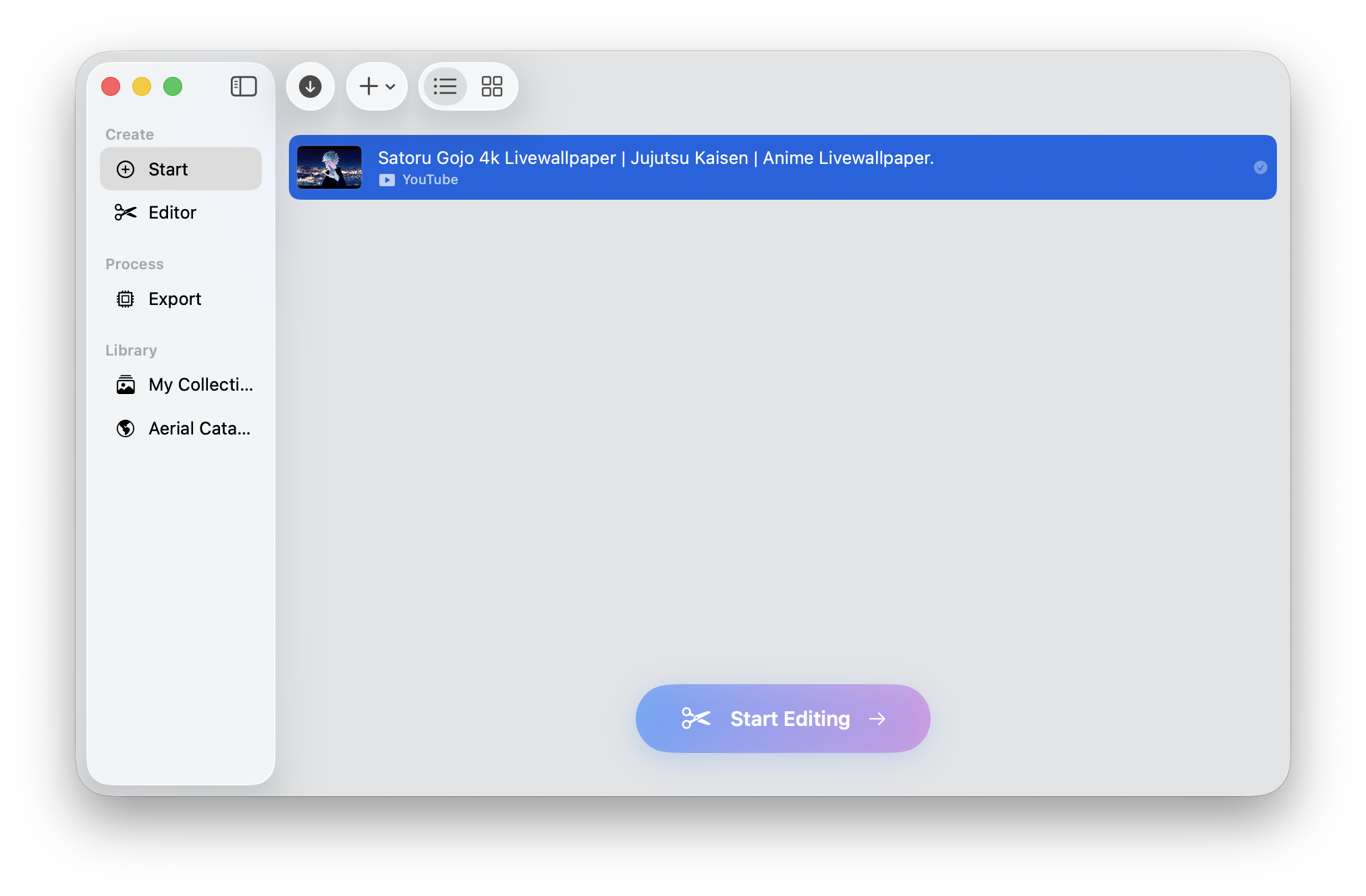Open My Collection library
1366x896 pixels.
point(200,385)
